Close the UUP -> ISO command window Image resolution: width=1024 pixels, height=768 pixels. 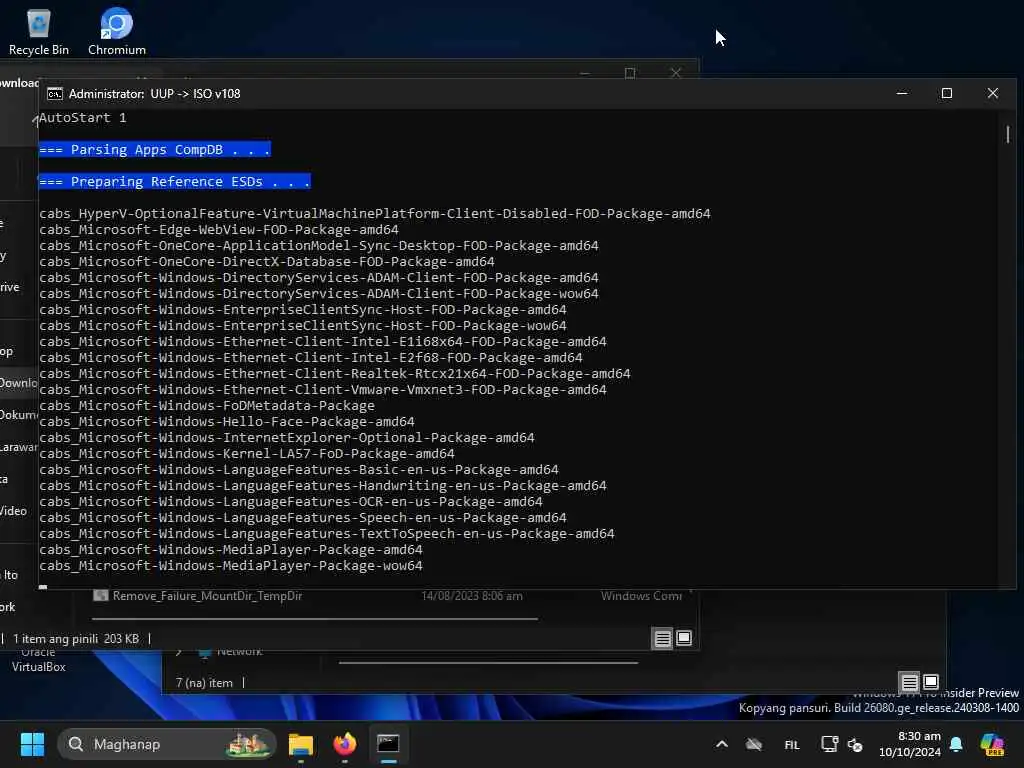(x=993, y=93)
